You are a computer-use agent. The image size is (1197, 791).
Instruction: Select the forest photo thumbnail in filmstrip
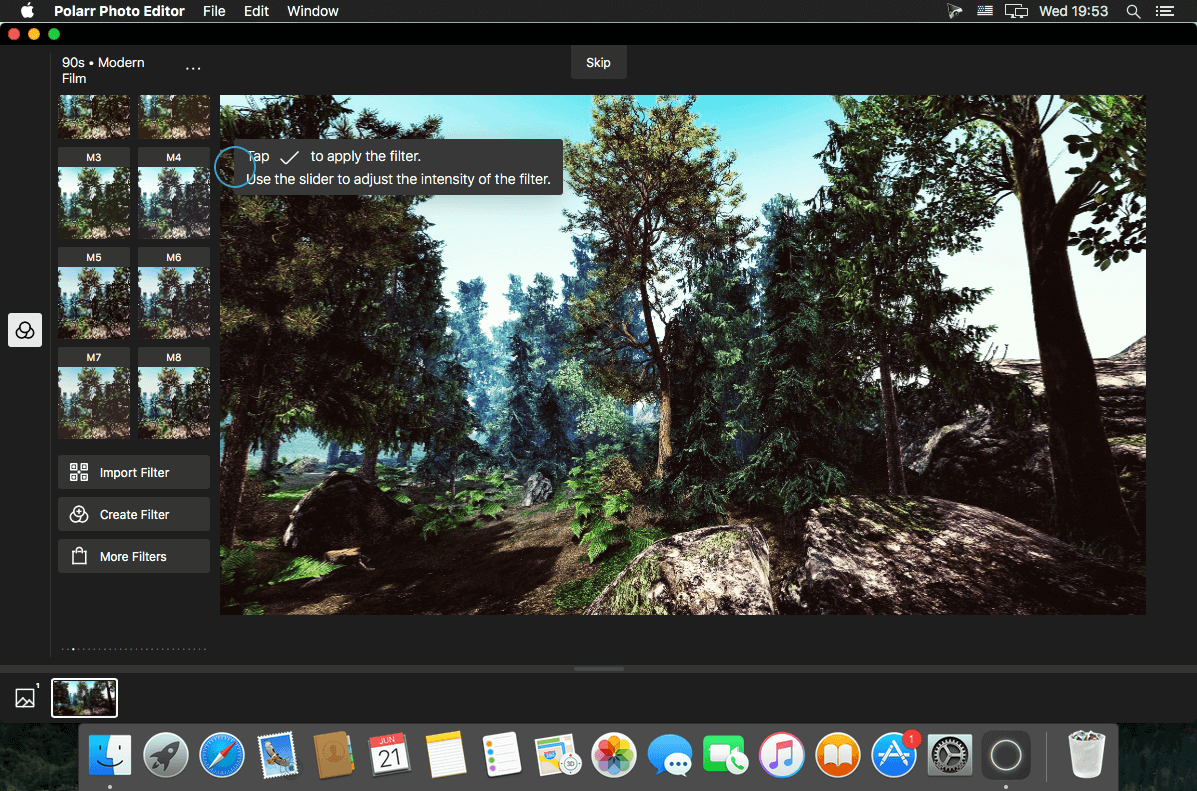pyautogui.click(x=85, y=698)
